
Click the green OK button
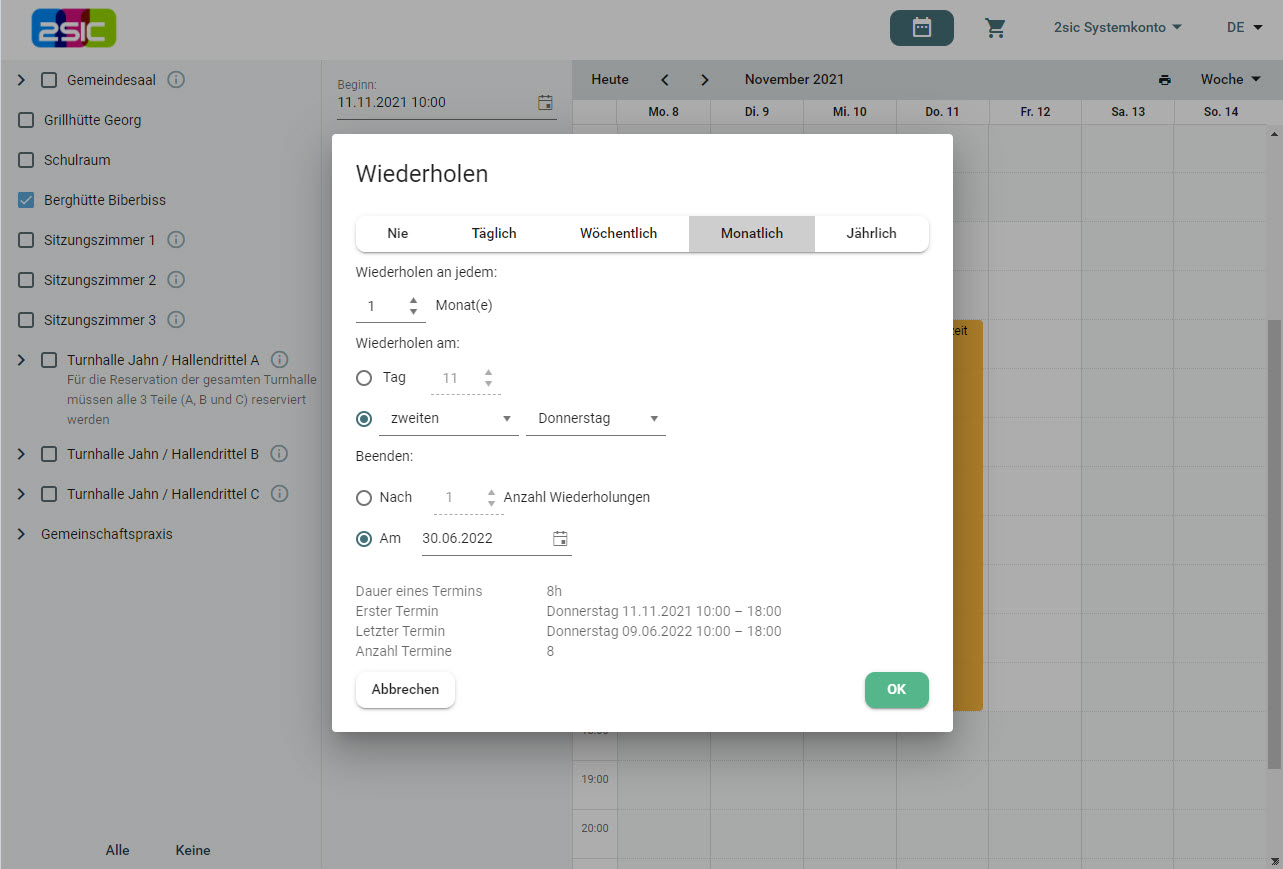[x=896, y=689]
